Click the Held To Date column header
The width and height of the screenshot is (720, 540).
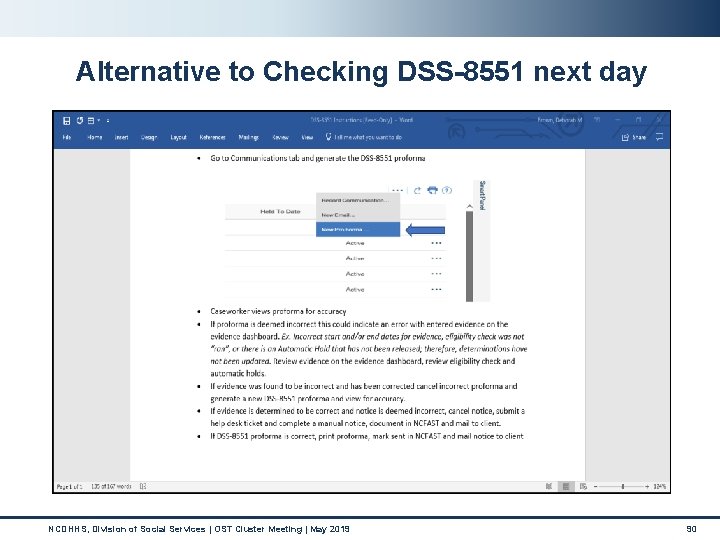[280, 212]
